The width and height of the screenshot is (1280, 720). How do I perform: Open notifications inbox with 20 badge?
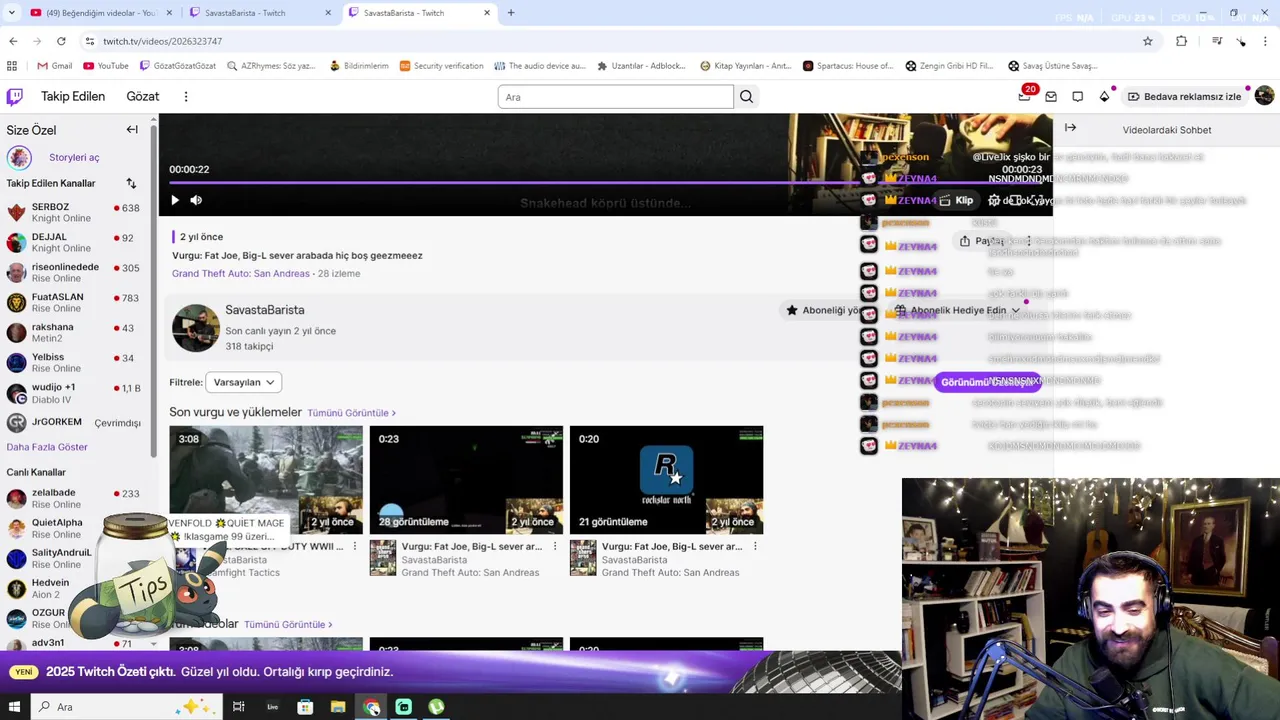pyautogui.click(x=1025, y=95)
